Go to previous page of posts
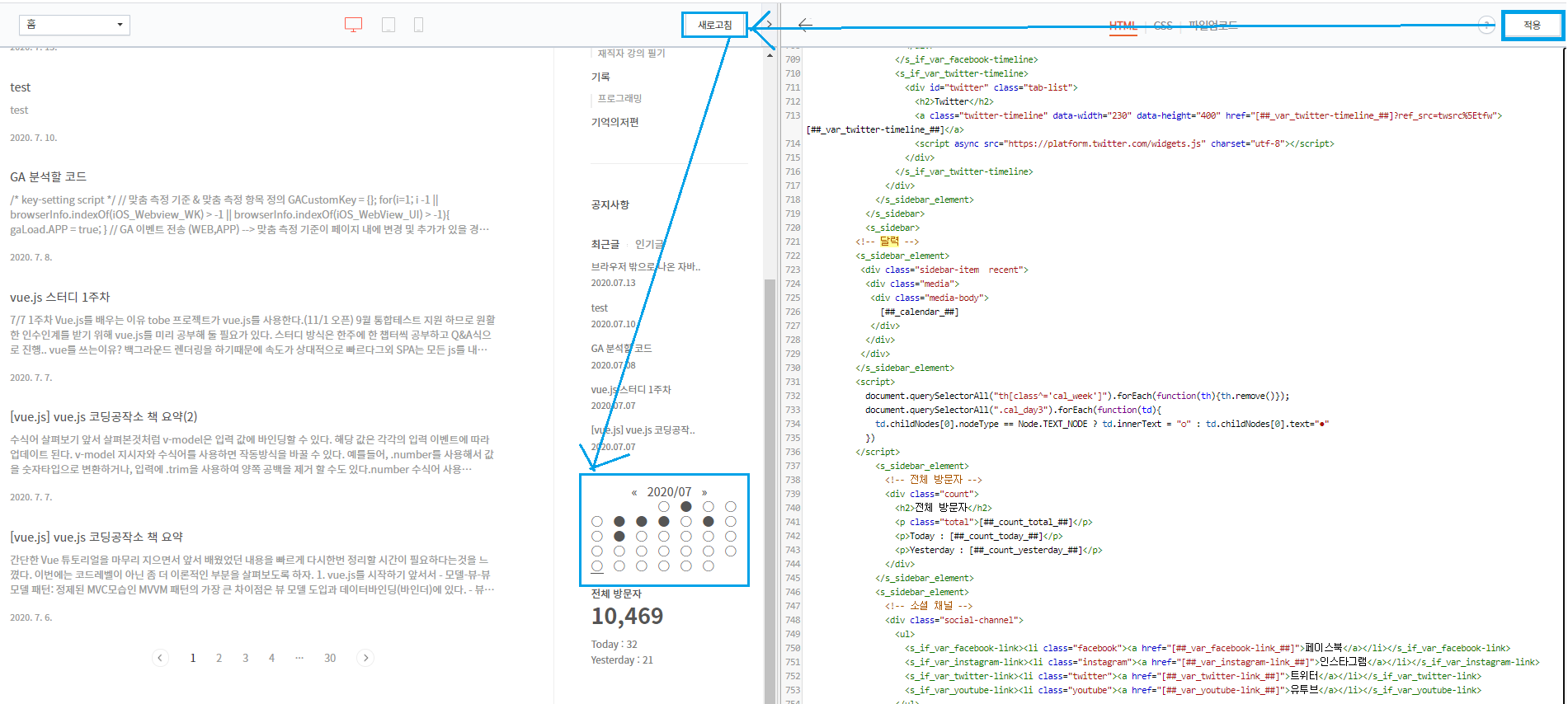 tap(161, 658)
